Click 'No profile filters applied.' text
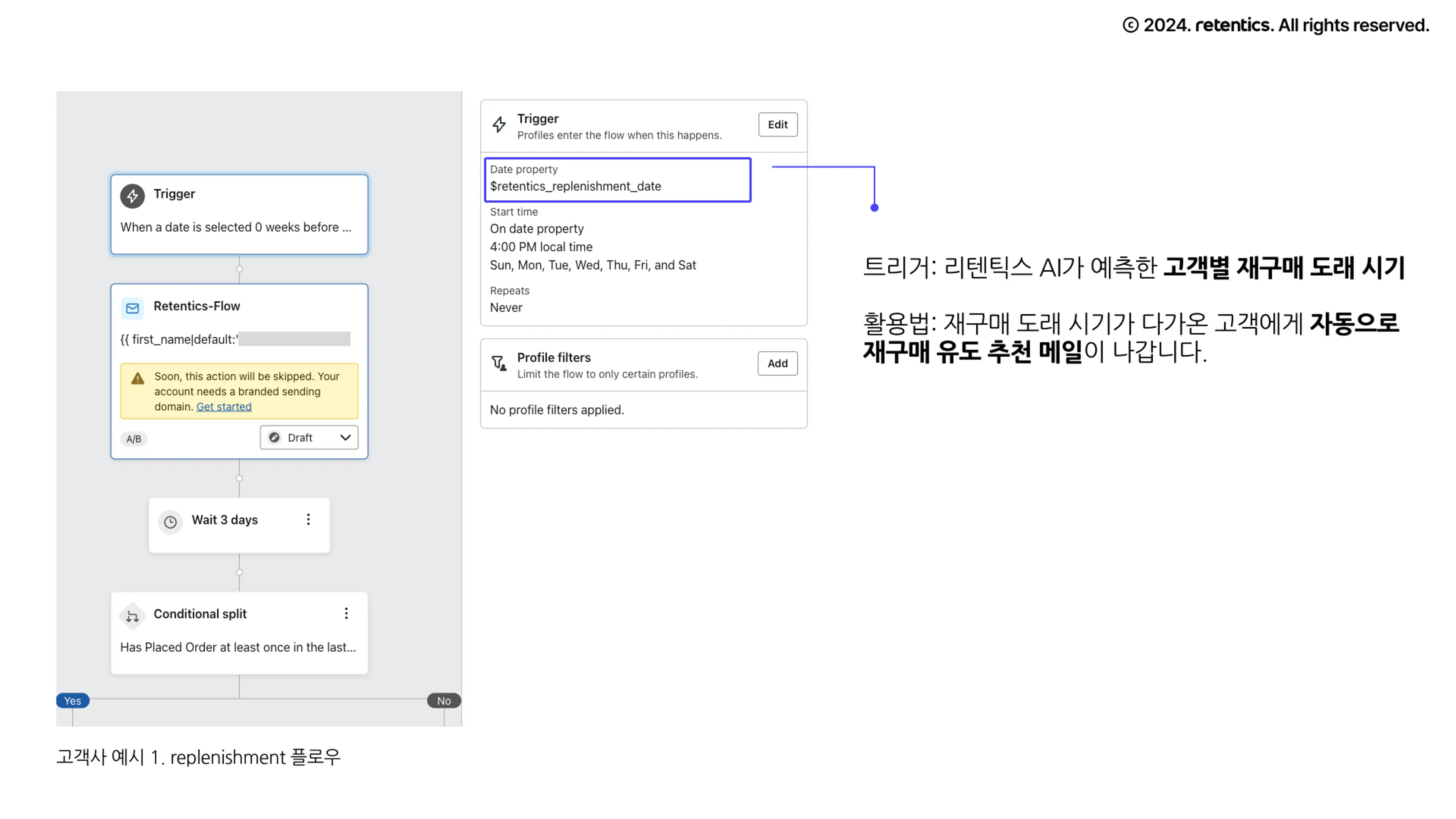This screenshot has width=1456, height=819. coord(557,410)
